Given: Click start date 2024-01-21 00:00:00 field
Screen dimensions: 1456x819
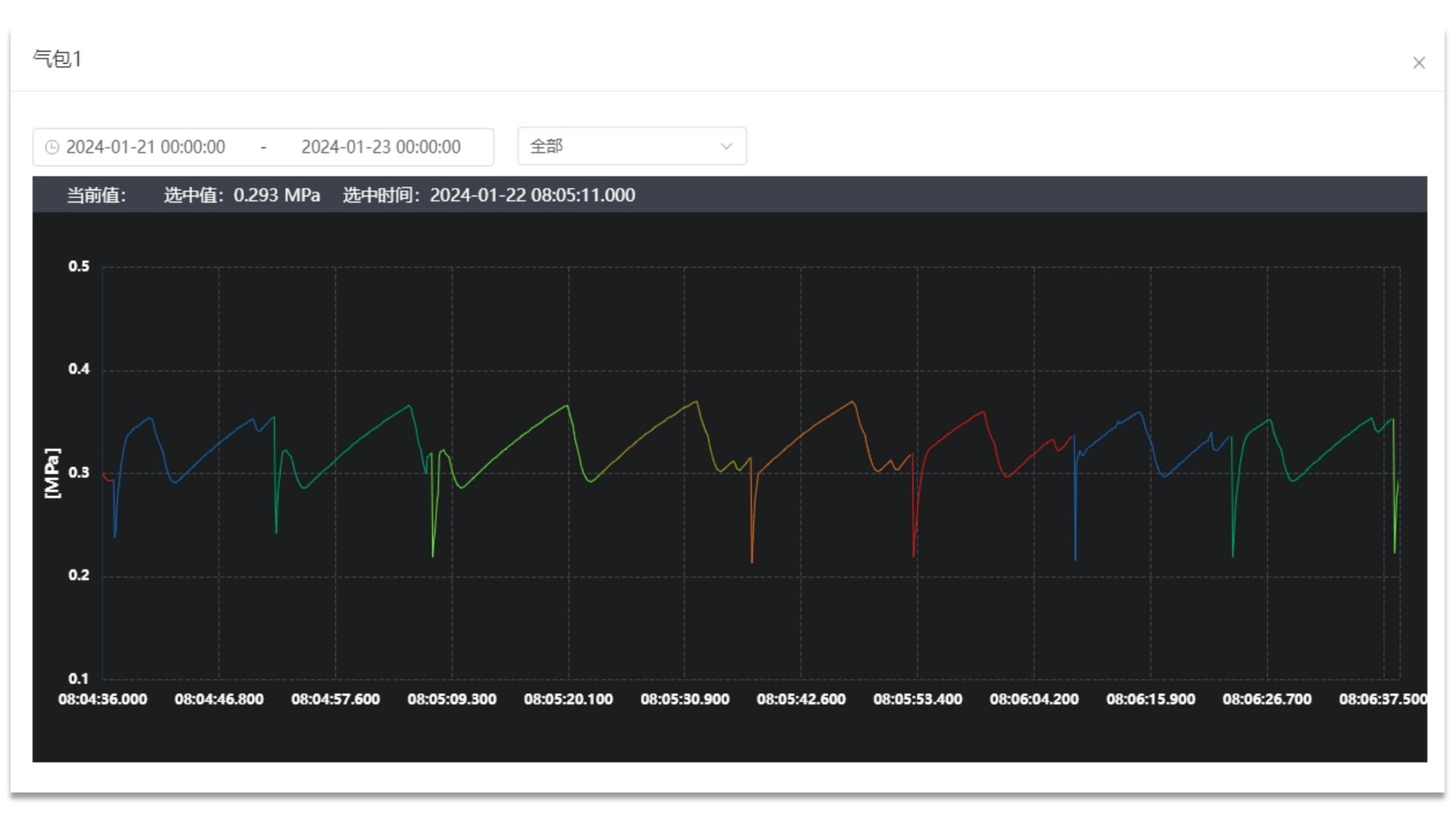Looking at the screenshot, I should (146, 147).
